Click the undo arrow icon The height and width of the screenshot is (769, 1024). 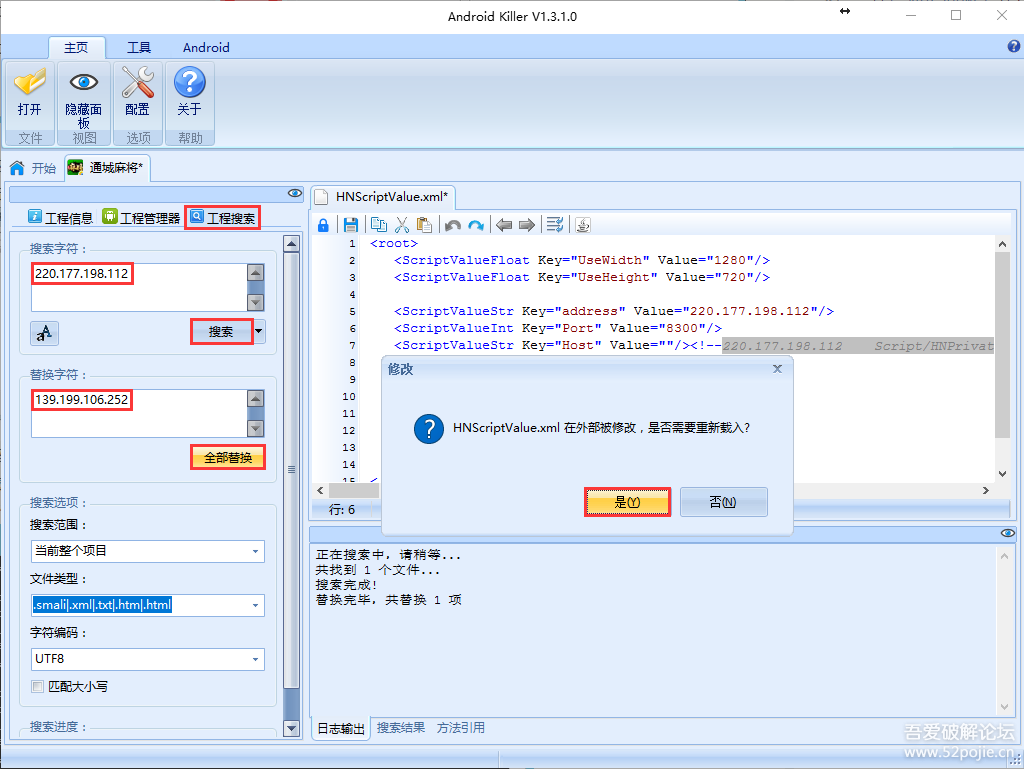coord(453,226)
